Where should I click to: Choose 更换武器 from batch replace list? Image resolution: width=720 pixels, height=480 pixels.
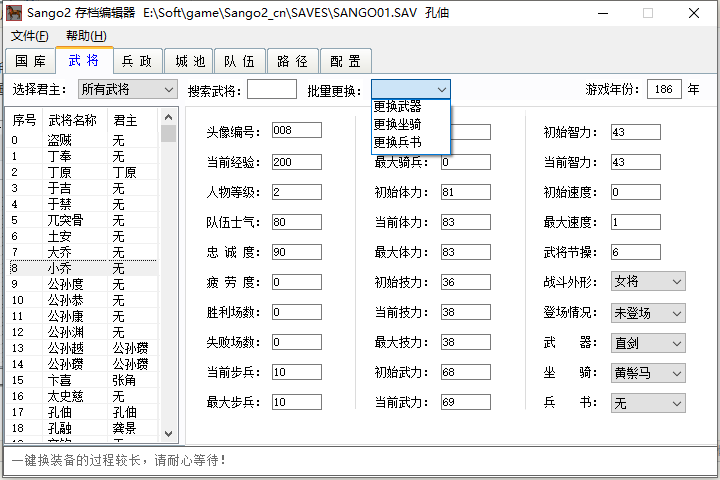tap(398, 106)
